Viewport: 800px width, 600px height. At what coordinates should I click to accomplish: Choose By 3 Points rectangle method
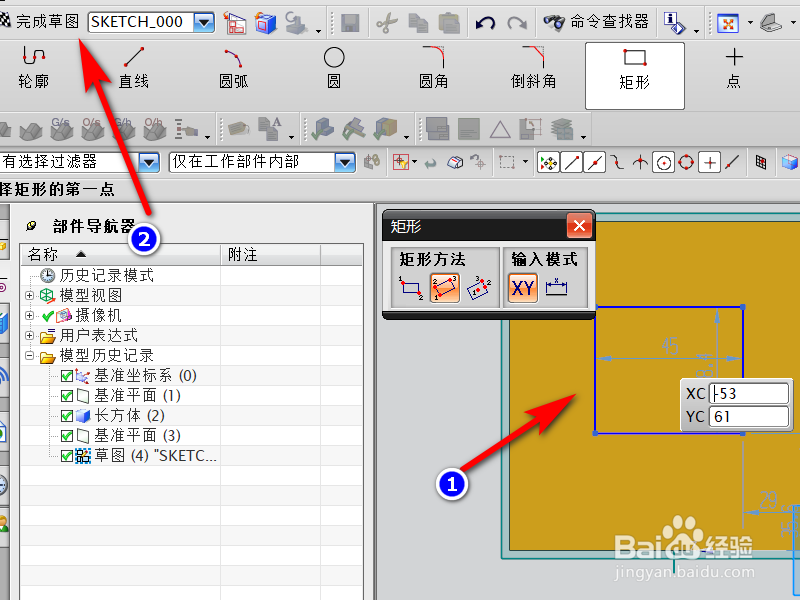tap(445, 288)
